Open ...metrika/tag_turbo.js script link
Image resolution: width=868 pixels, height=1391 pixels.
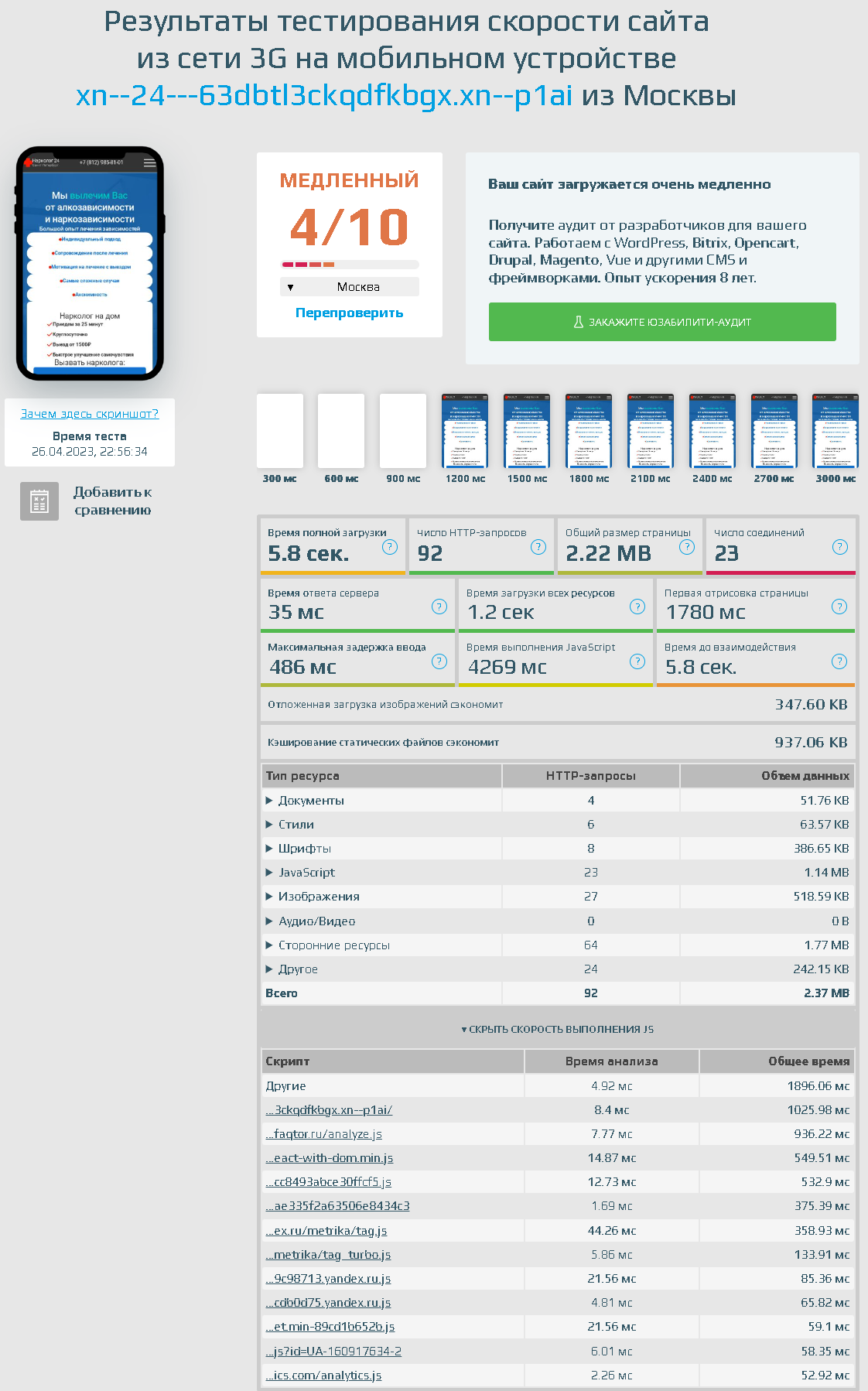click(328, 1255)
